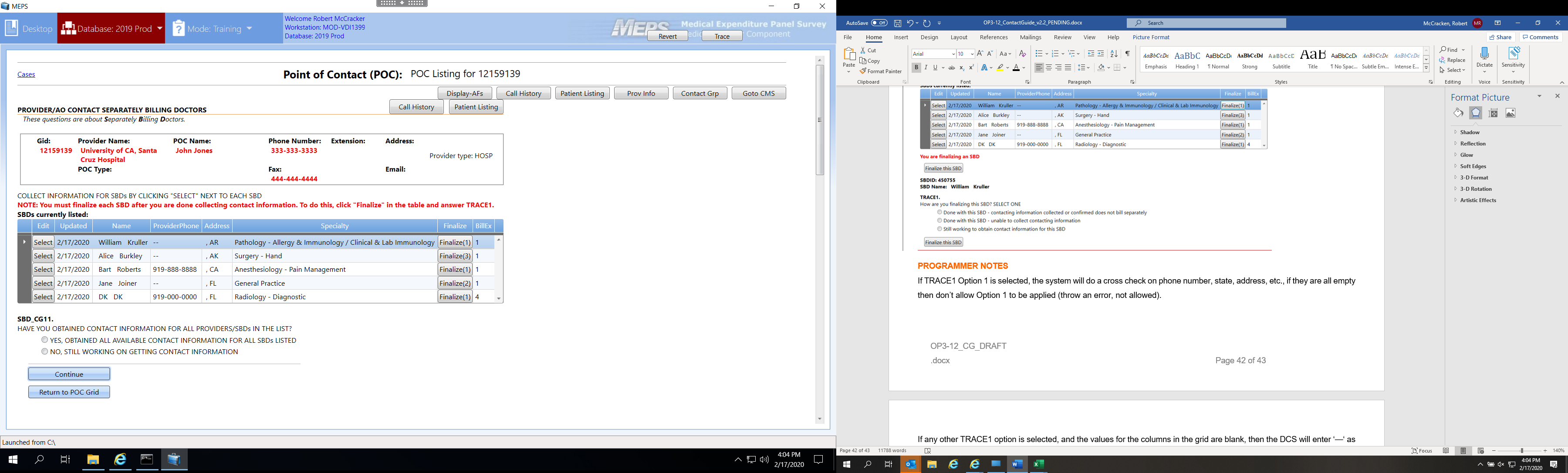Expand the Artistic Effects section
Screen dimensions: 1568x473
point(1477,200)
